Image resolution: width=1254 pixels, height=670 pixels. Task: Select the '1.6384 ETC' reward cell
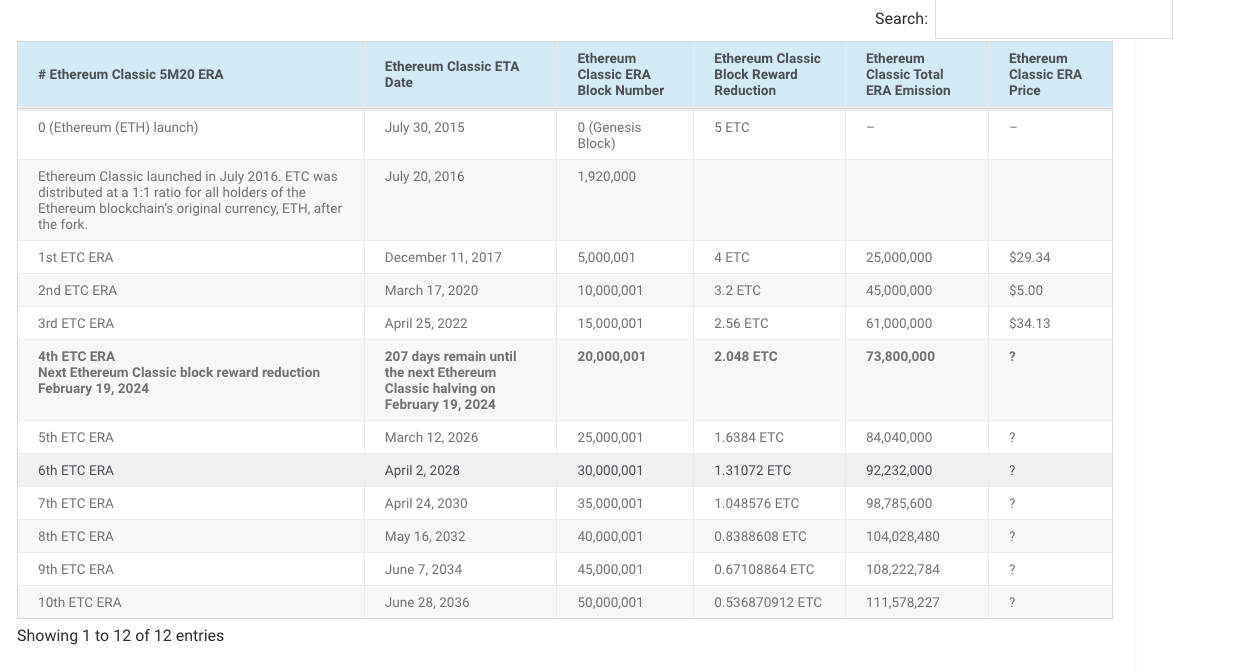[x=769, y=437]
